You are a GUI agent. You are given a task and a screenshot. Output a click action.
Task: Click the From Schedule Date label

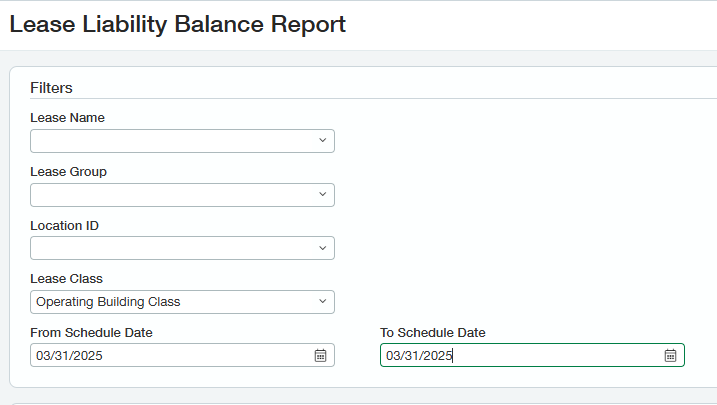pos(91,333)
